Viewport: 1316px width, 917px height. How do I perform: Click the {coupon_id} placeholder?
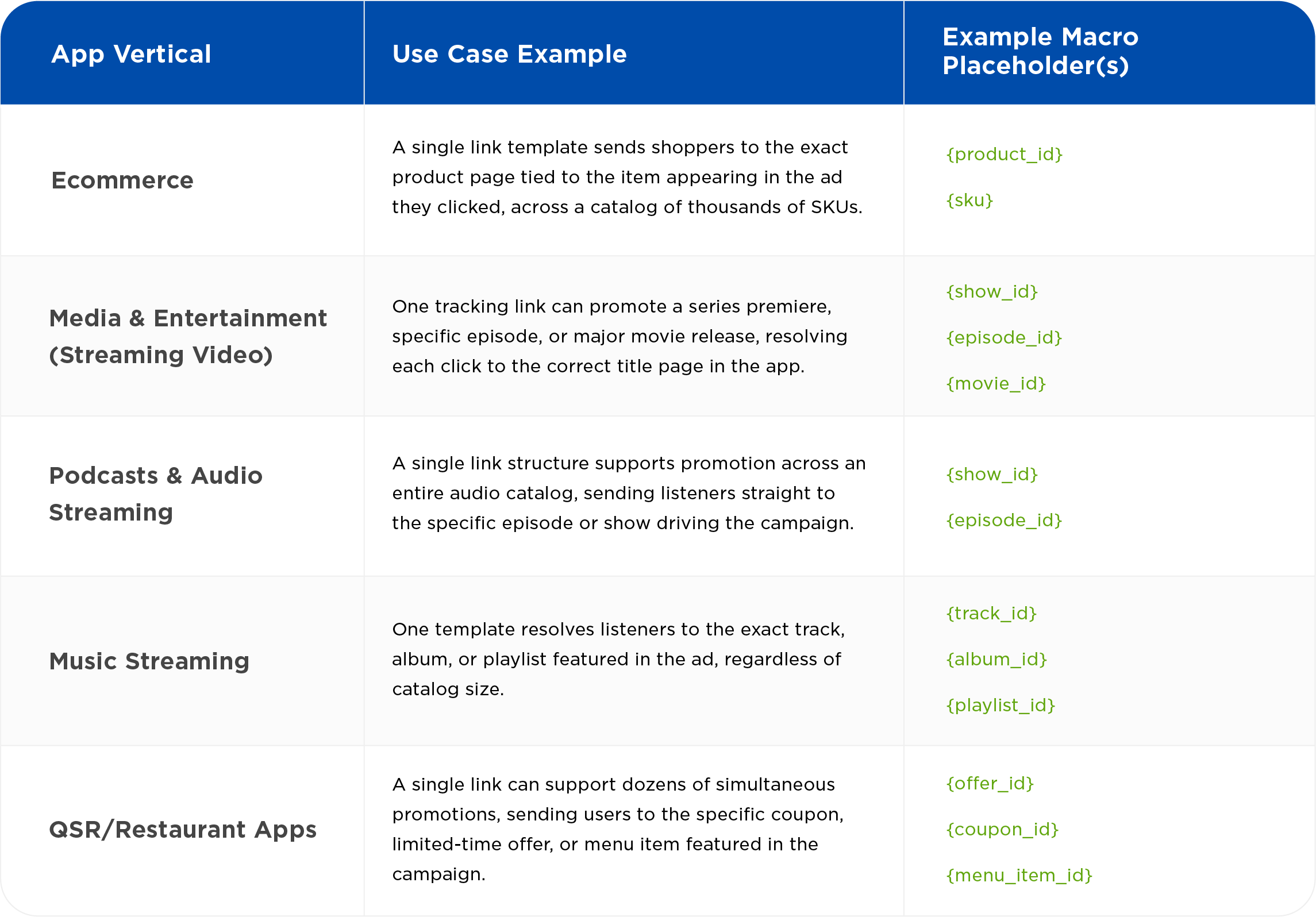click(1002, 829)
